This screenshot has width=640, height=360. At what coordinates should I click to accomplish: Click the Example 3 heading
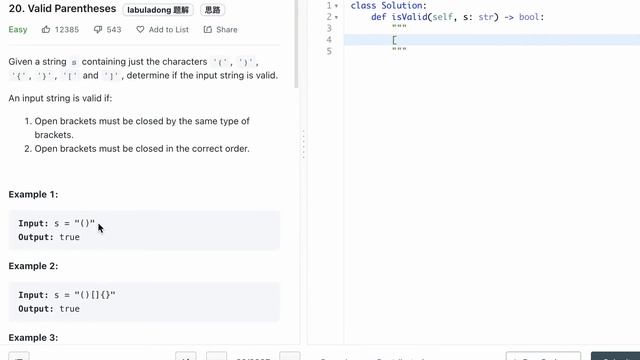coord(33,338)
